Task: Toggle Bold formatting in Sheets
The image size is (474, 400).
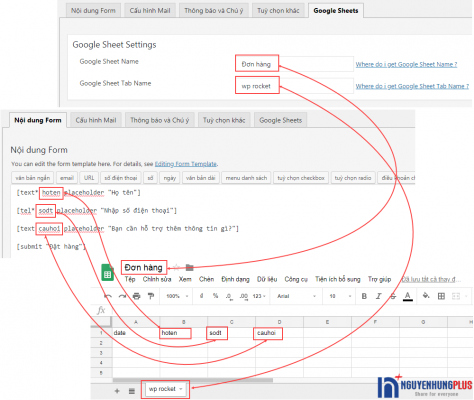Action: [x=364, y=296]
